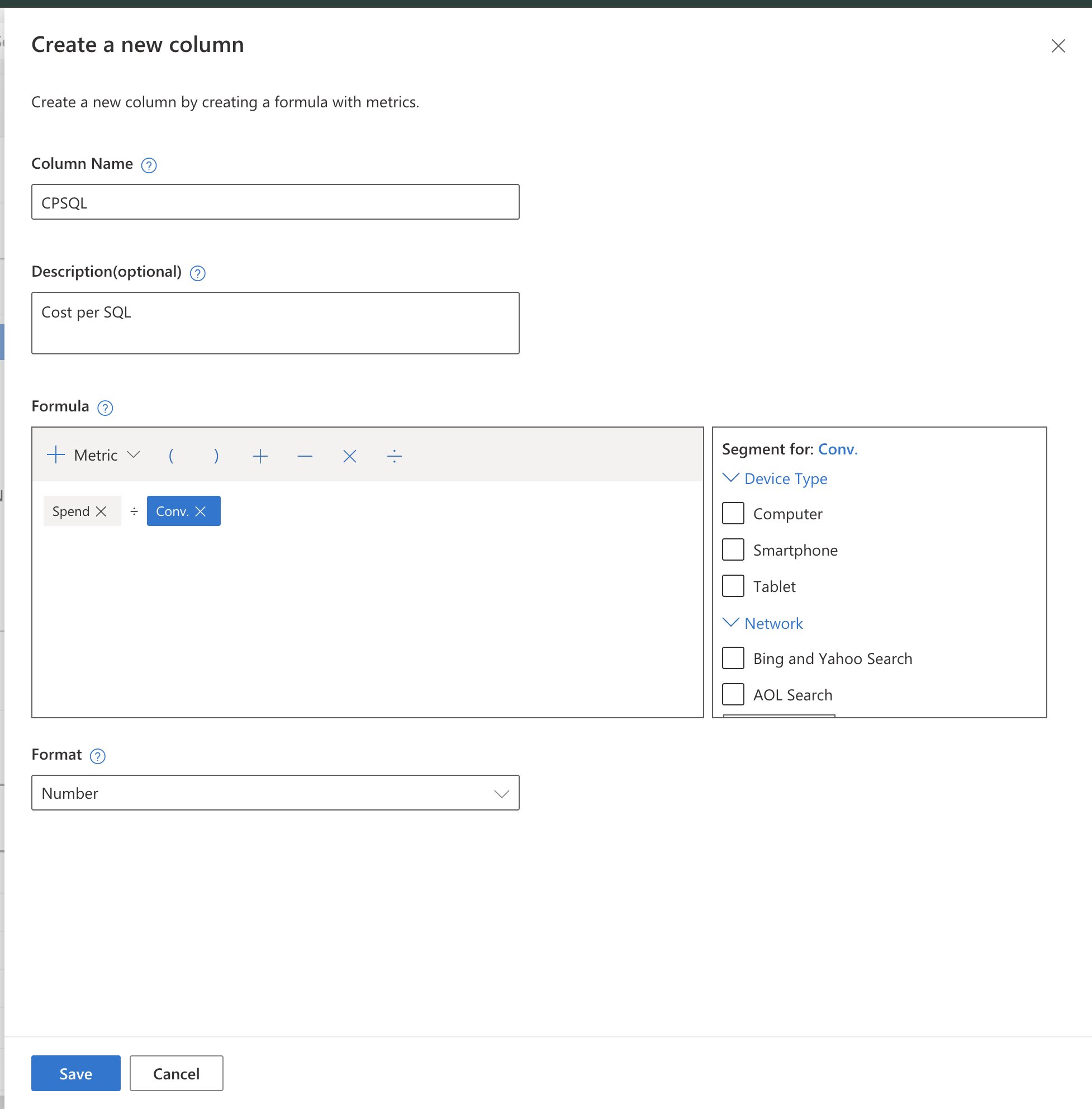Check the Computer device type box
The width and height of the screenshot is (1092, 1109).
pos(733,514)
